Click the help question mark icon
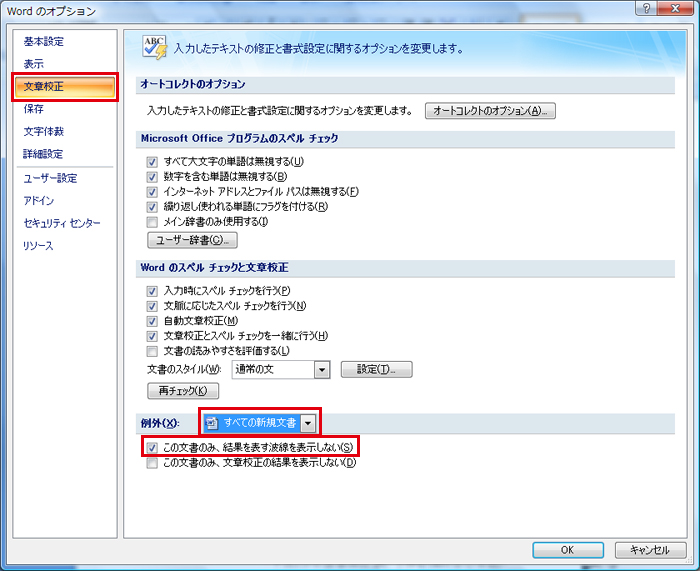The height and width of the screenshot is (571, 700). coord(650,9)
